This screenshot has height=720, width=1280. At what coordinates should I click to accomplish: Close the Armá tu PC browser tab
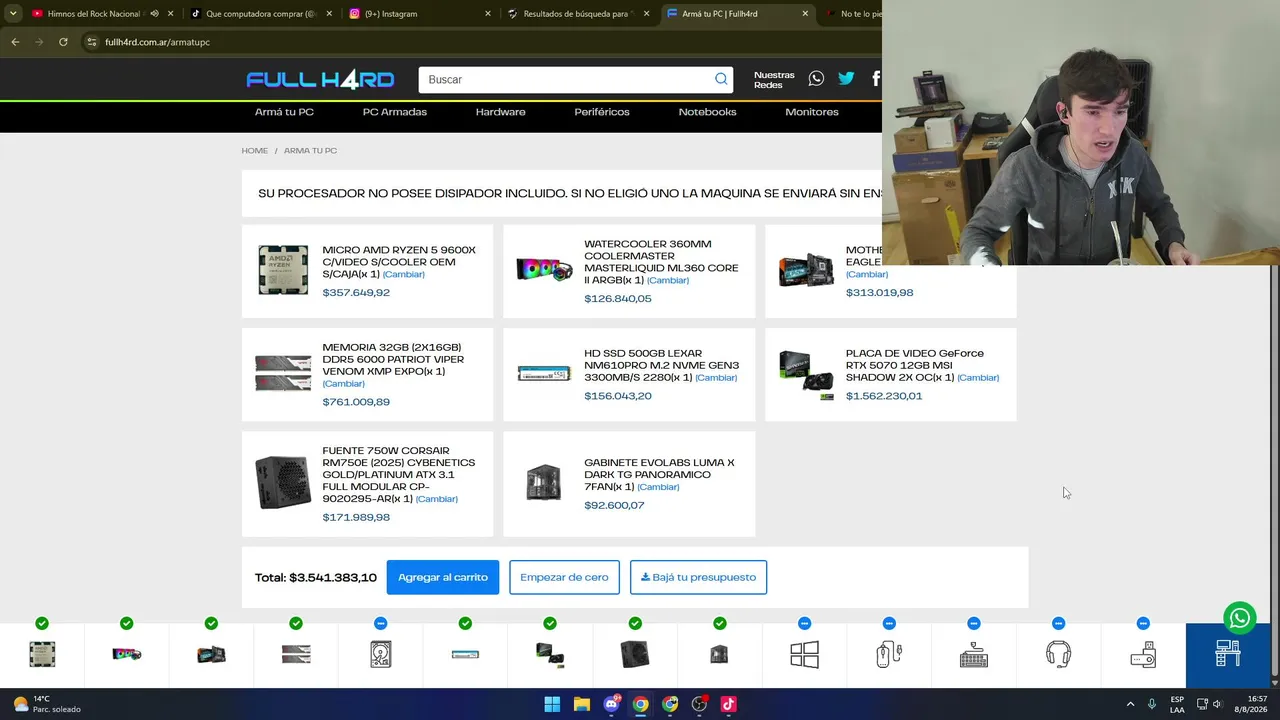(x=805, y=14)
